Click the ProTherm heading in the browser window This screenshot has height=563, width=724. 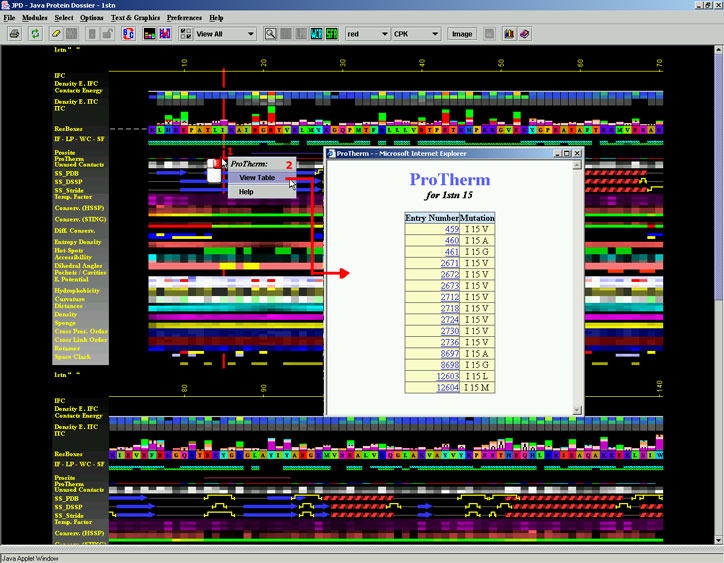tap(450, 180)
